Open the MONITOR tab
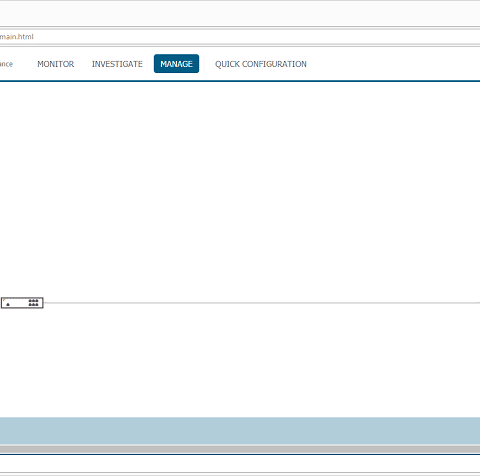The height and width of the screenshot is (476, 480). (x=56, y=64)
